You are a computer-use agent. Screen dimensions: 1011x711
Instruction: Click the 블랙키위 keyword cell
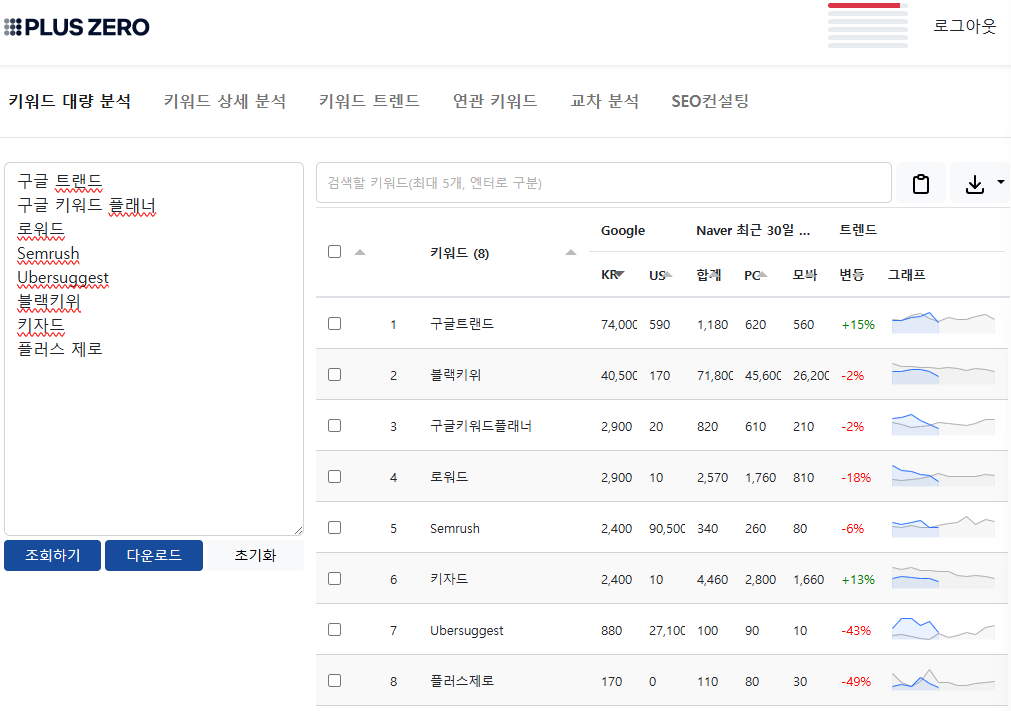[x=455, y=375]
